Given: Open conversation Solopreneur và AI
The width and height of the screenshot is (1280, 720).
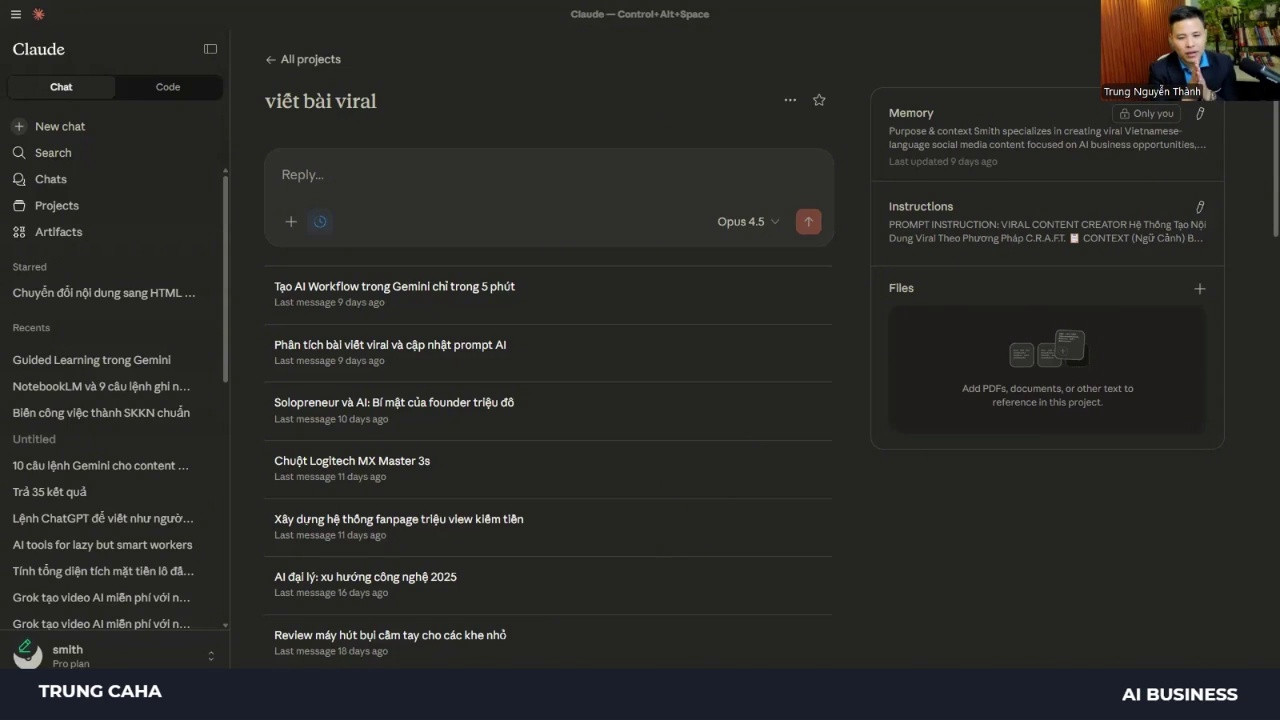Looking at the screenshot, I should (548, 411).
